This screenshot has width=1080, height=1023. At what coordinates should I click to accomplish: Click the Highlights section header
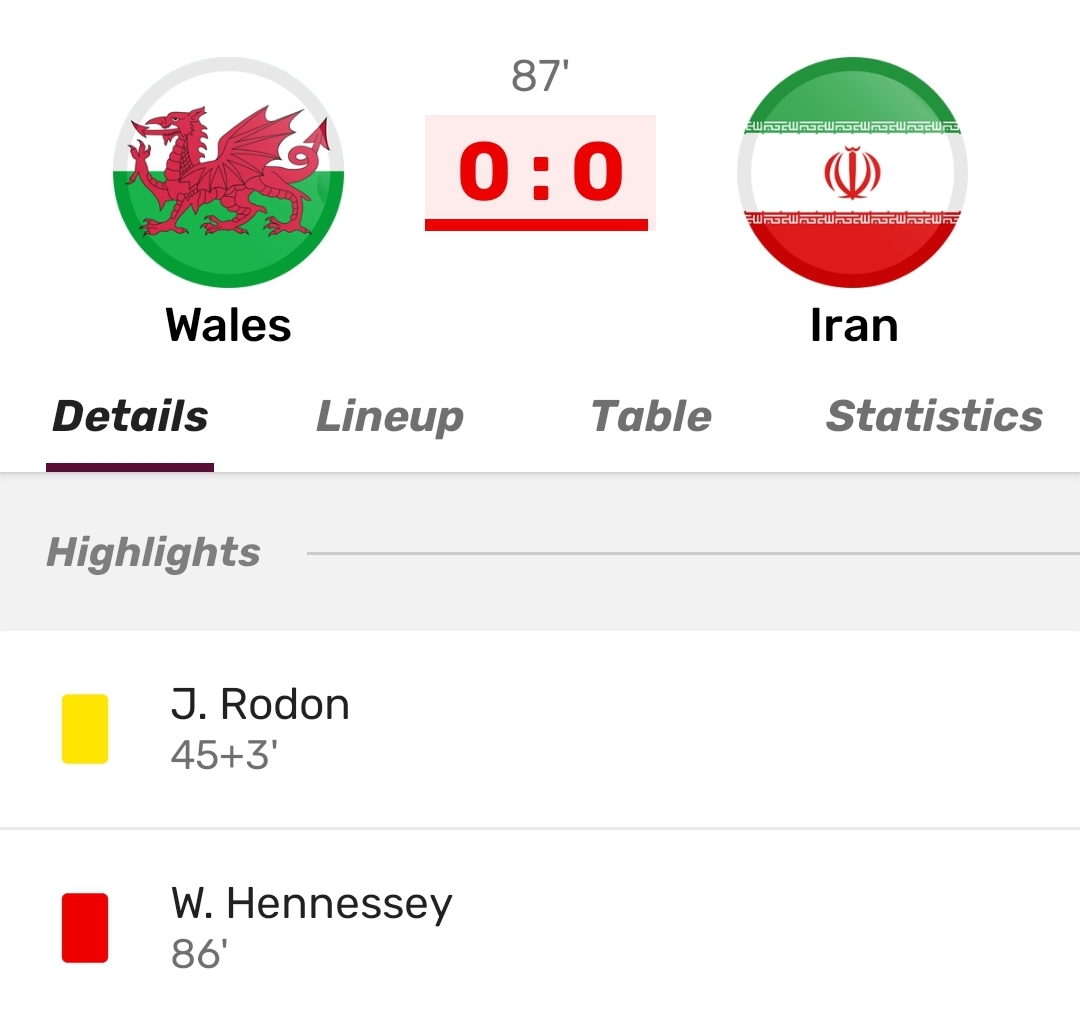[x=154, y=552]
